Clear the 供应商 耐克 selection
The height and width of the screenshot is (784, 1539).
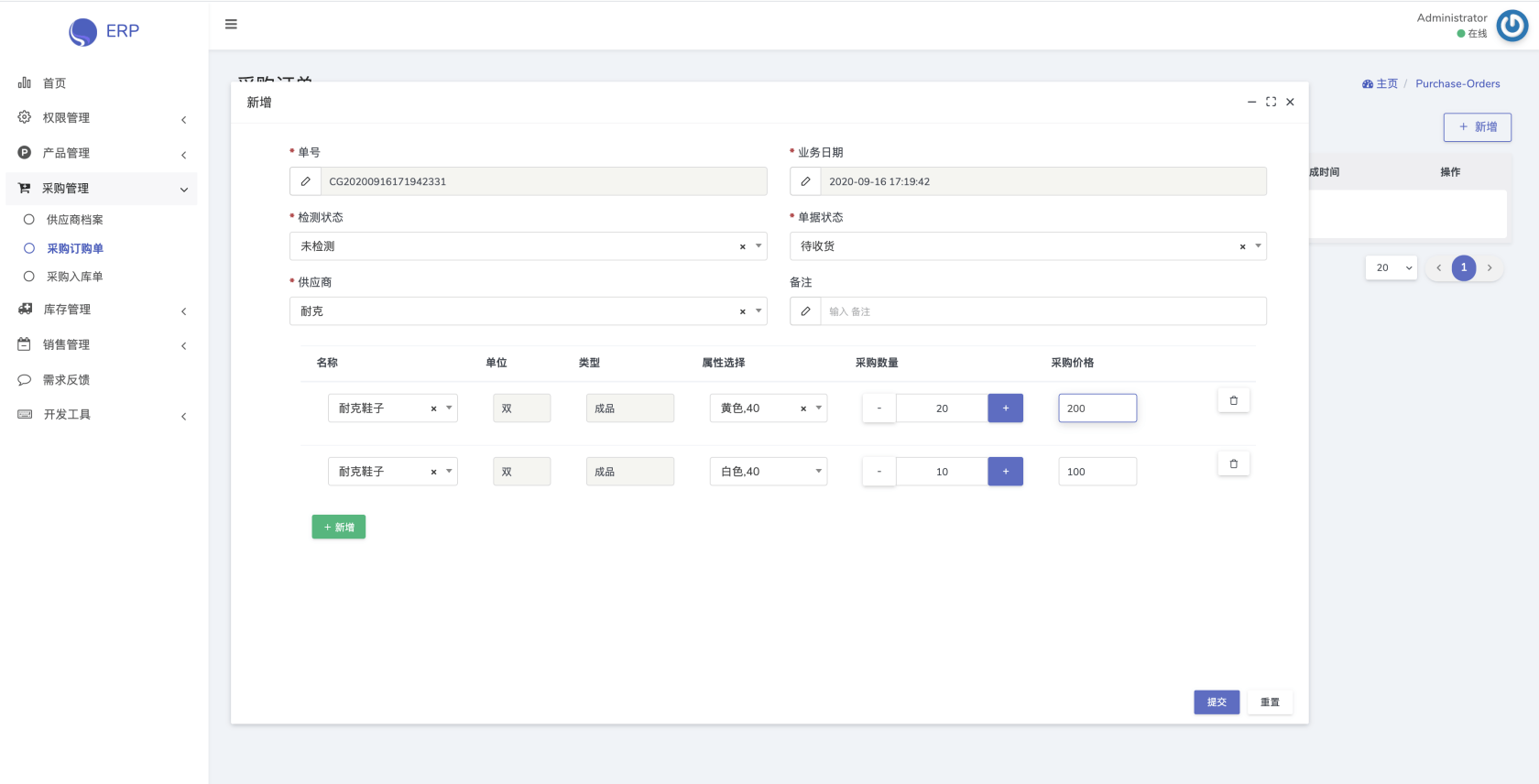point(742,311)
